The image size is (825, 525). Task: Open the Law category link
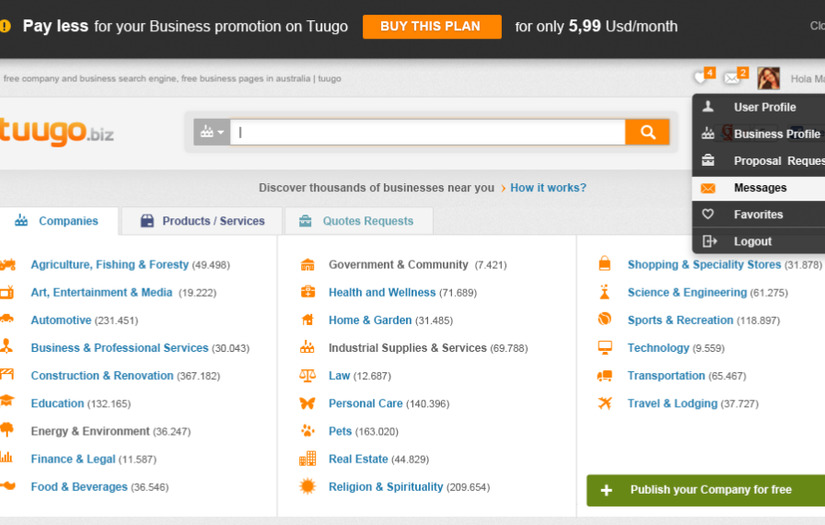[x=339, y=376]
